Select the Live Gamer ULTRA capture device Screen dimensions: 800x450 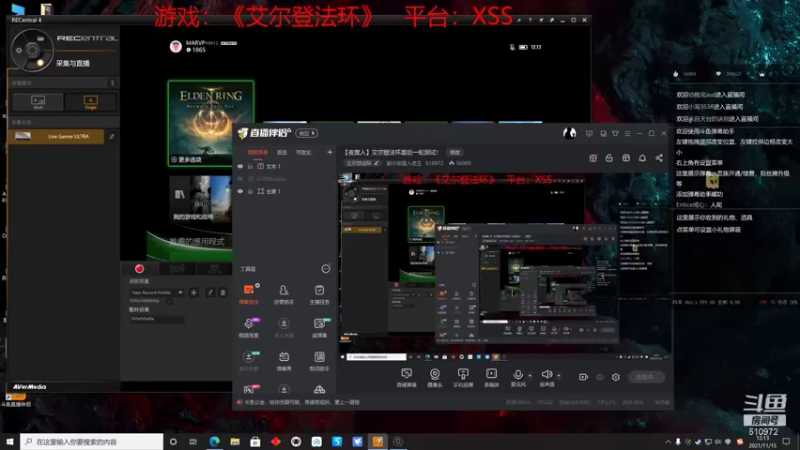(57, 136)
